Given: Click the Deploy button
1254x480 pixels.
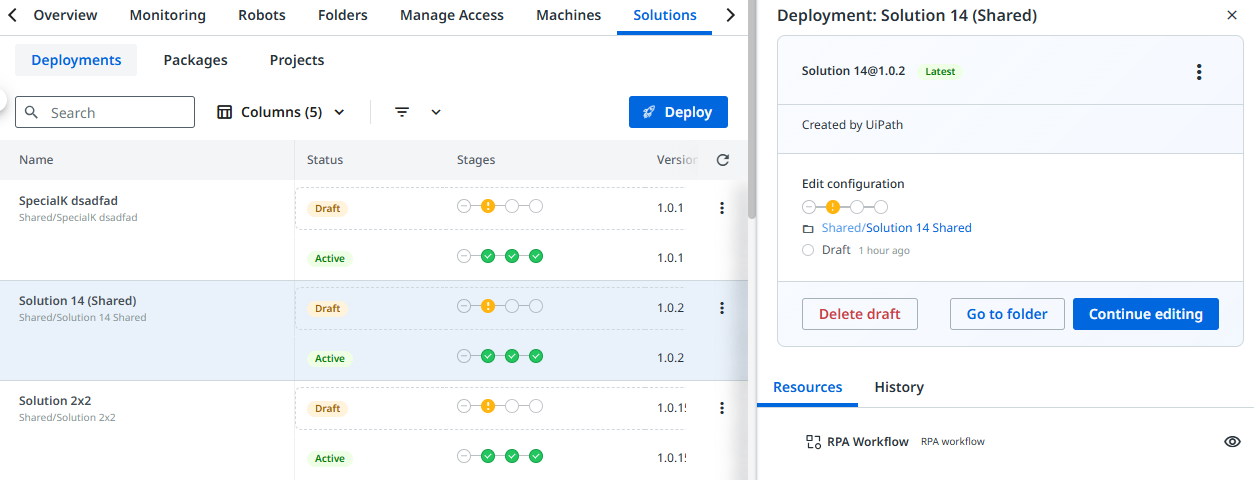Looking at the screenshot, I should pos(678,112).
